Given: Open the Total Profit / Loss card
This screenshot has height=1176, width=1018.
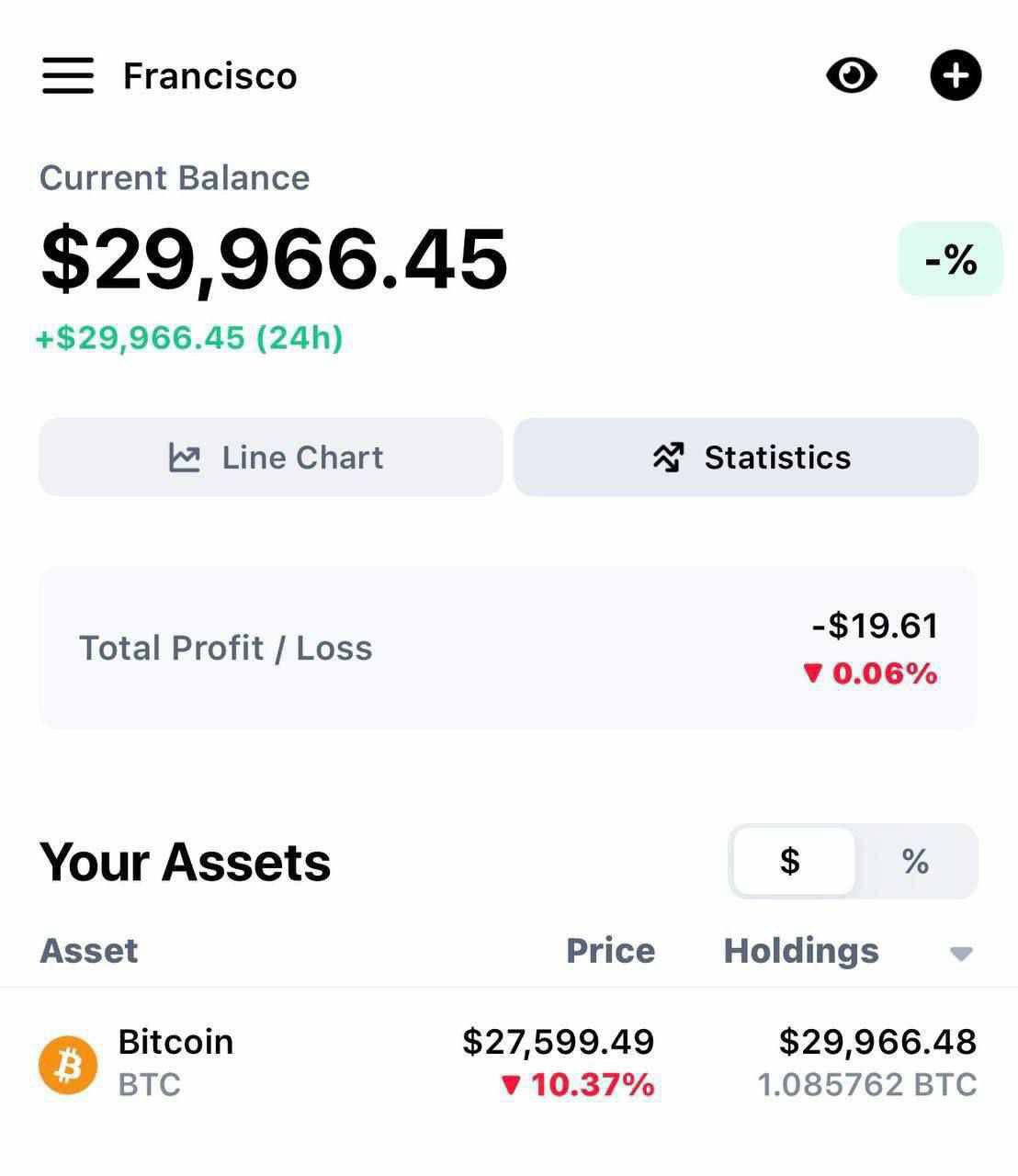Looking at the screenshot, I should pos(508,648).
